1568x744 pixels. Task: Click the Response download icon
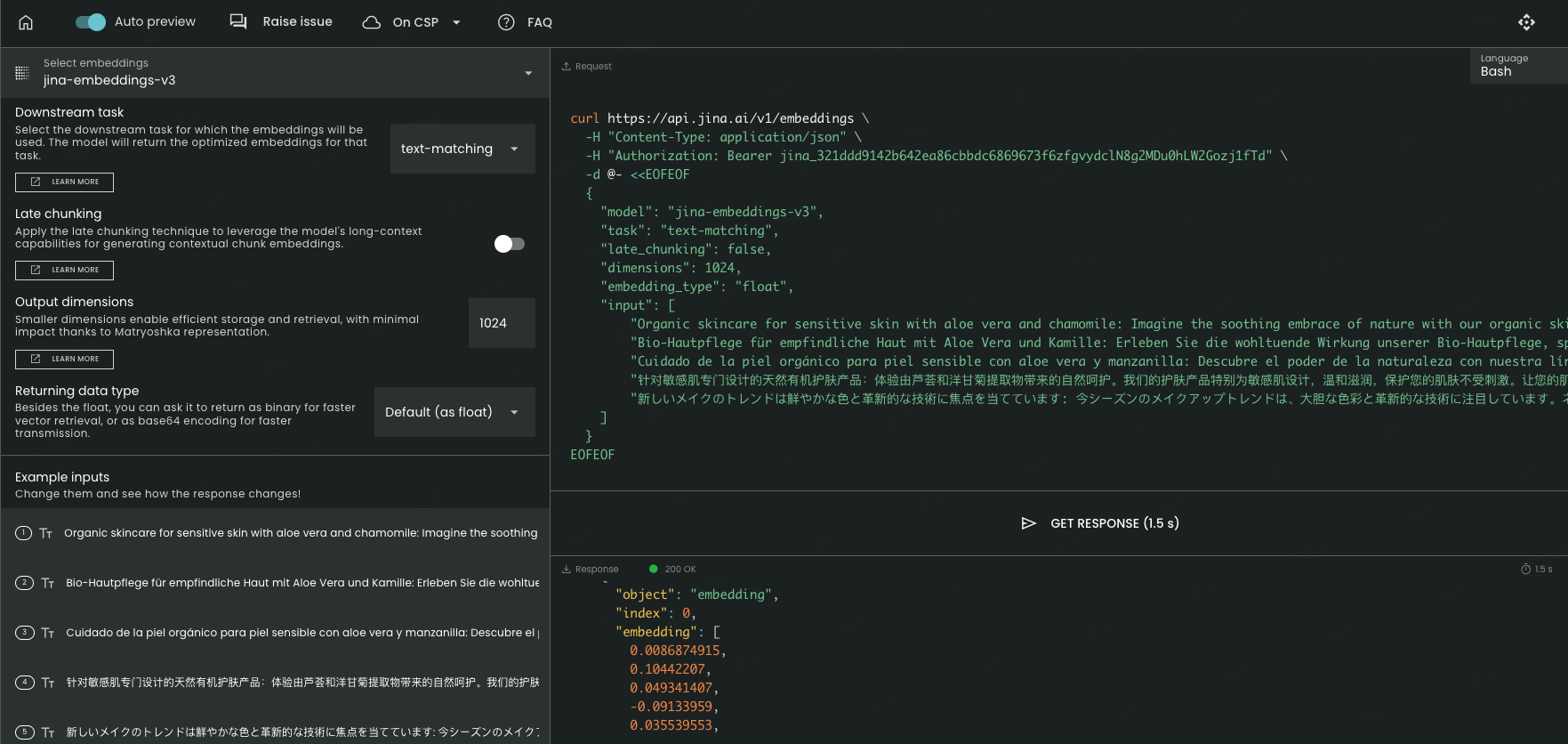point(566,570)
